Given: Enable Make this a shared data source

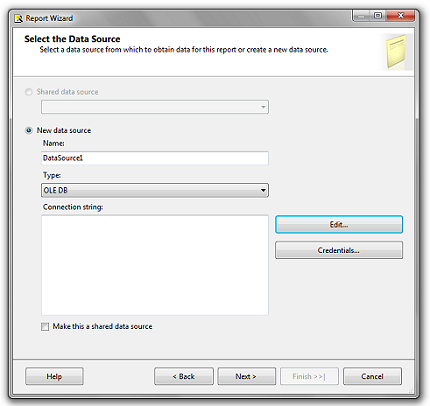Looking at the screenshot, I should [45, 327].
